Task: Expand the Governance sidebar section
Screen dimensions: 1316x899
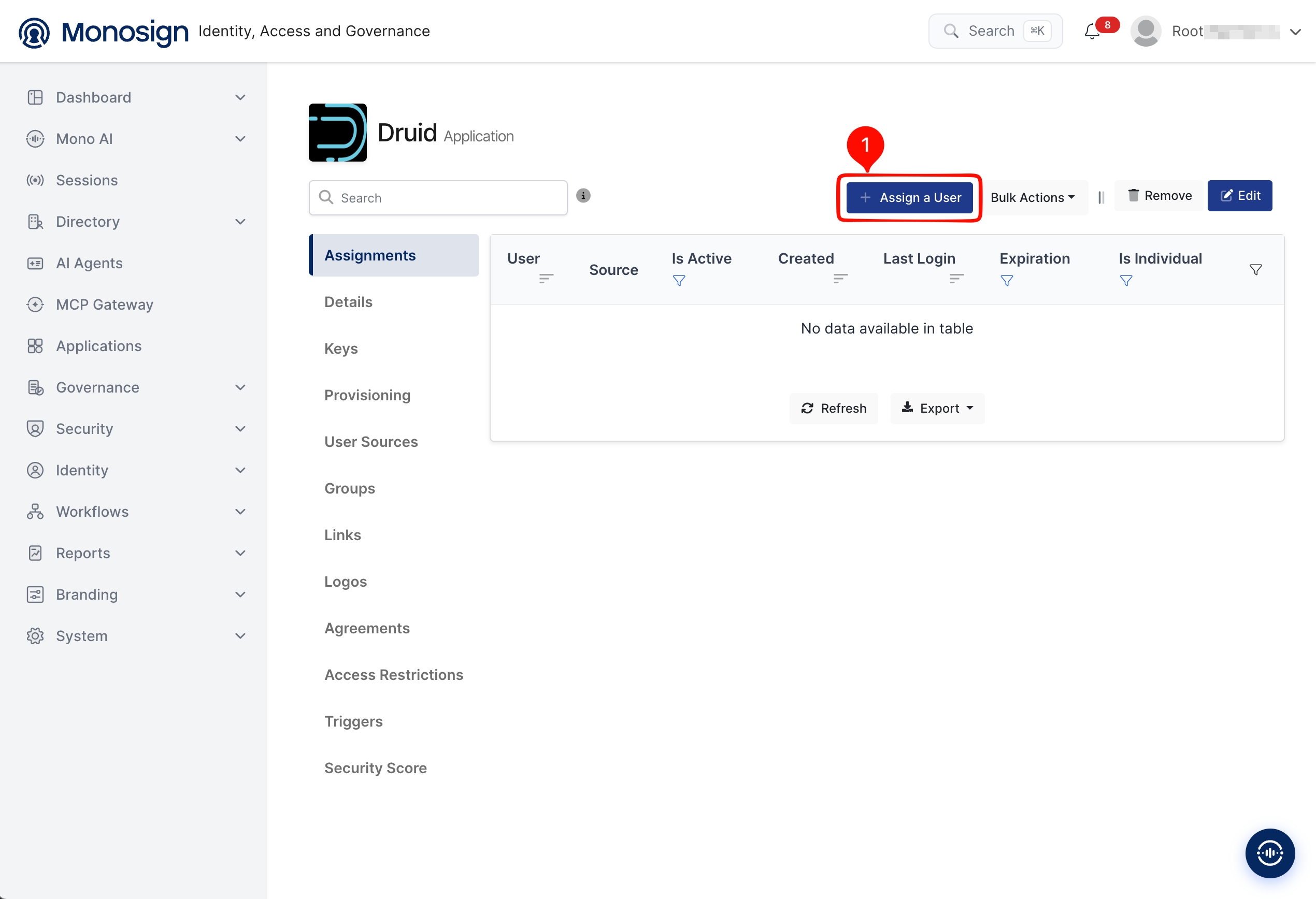Action: coord(136,387)
